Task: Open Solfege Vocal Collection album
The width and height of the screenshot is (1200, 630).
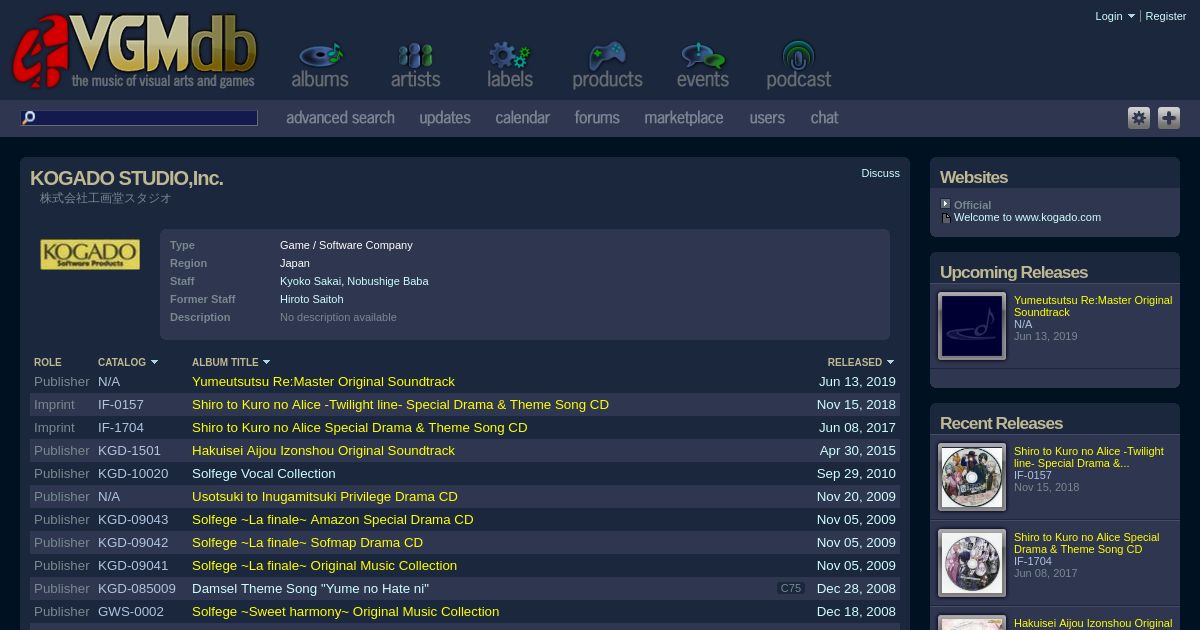Action: coord(264,474)
